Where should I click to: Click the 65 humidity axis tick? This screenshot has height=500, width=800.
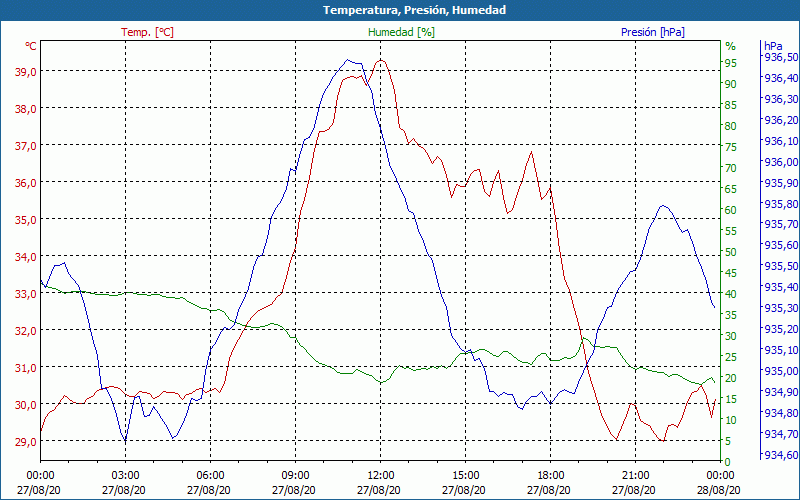[x=731, y=189]
